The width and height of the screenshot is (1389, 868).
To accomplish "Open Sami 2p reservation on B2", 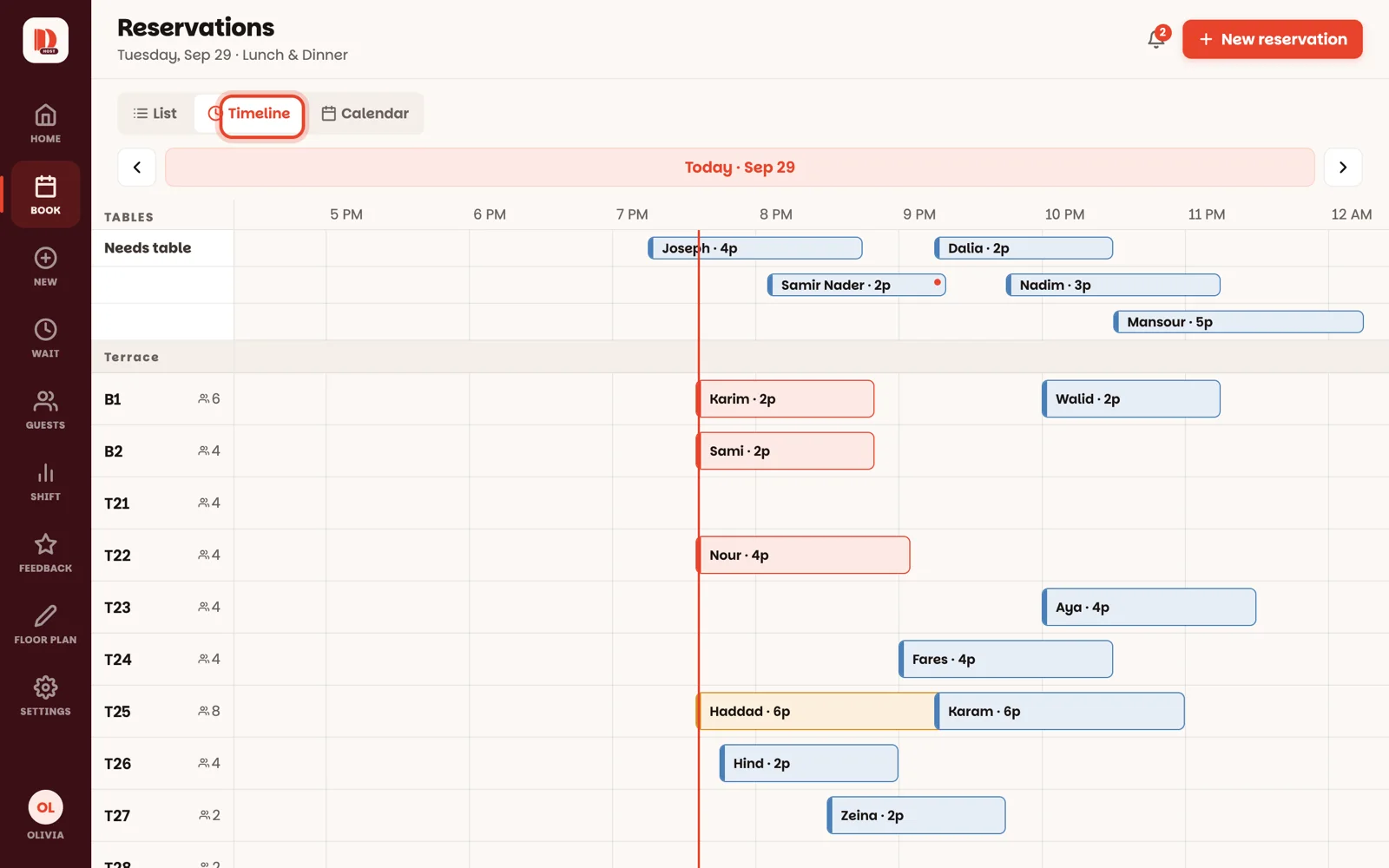I will click(785, 451).
